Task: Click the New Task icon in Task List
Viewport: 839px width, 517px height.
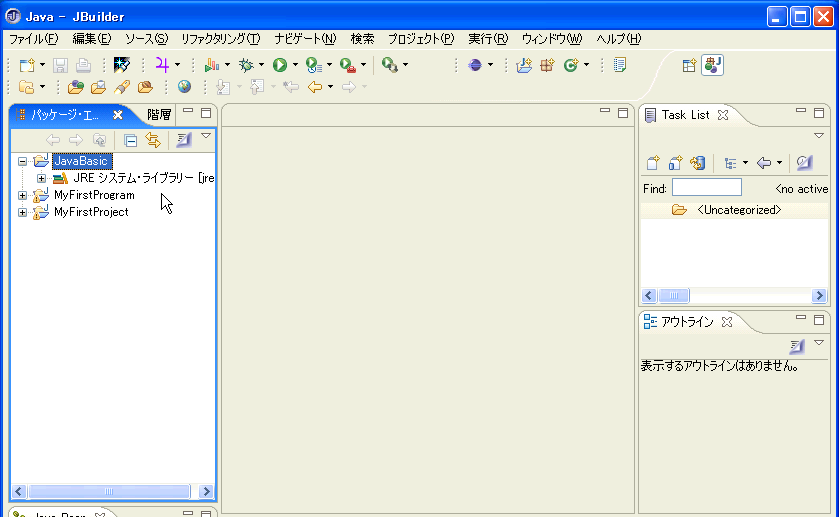Action: pyautogui.click(x=652, y=163)
